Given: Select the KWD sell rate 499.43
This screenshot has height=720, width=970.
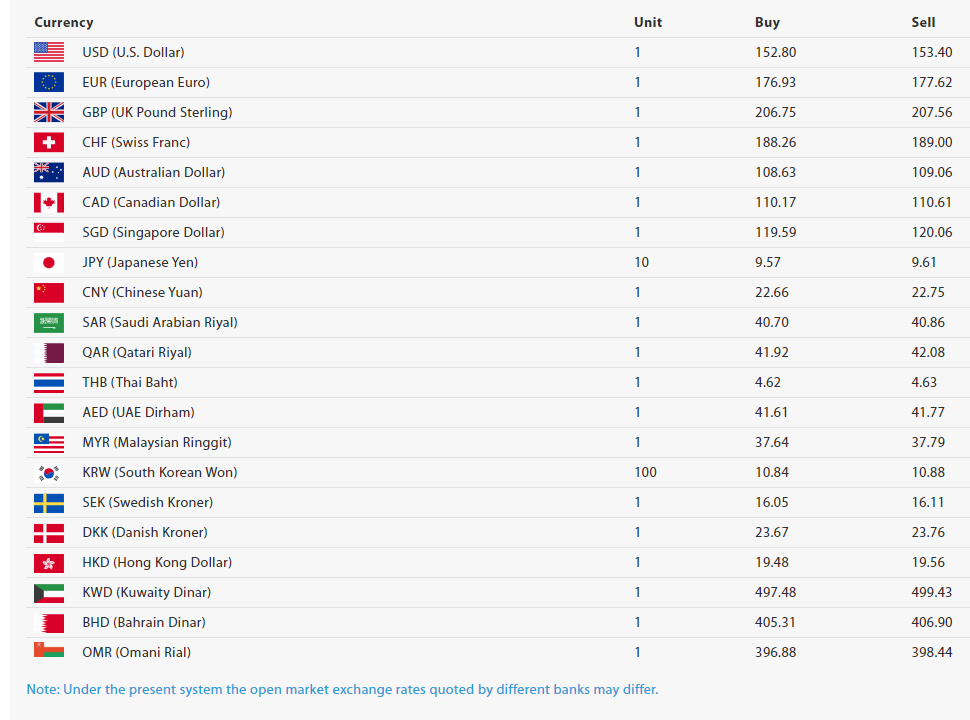Looking at the screenshot, I should [x=932, y=593].
